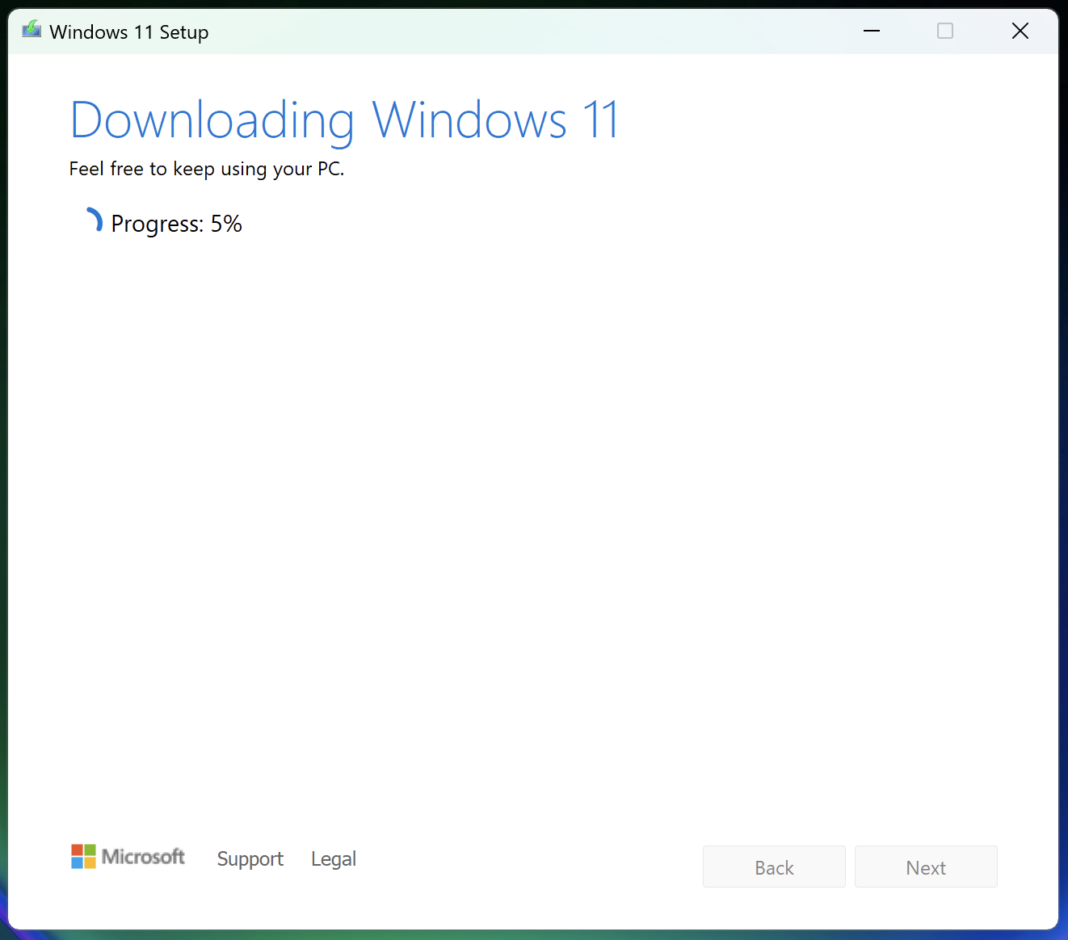Open the Support page

[x=250, y=859]
